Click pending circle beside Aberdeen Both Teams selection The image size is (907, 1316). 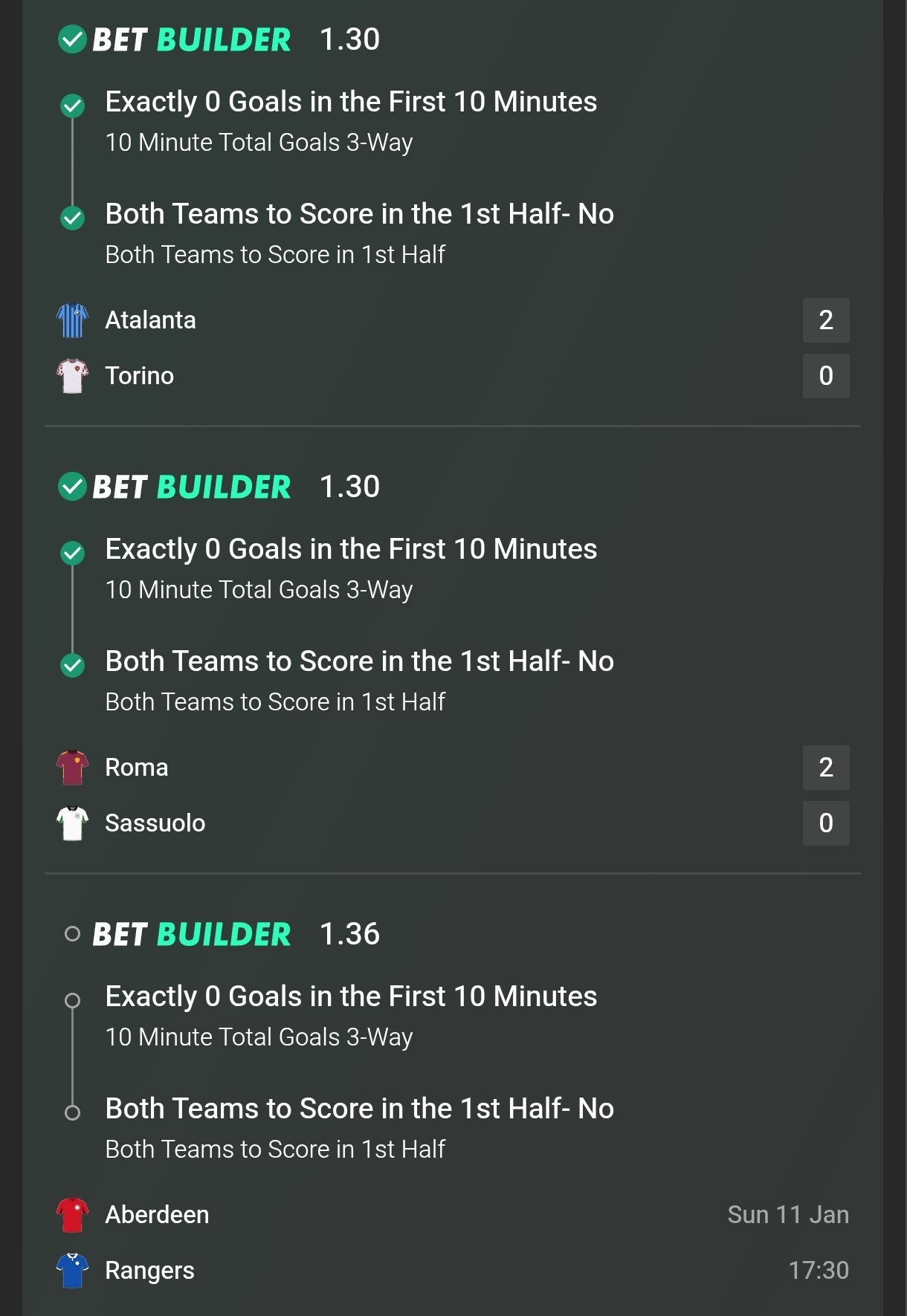pyautogui.click(x=72, y=1112)
